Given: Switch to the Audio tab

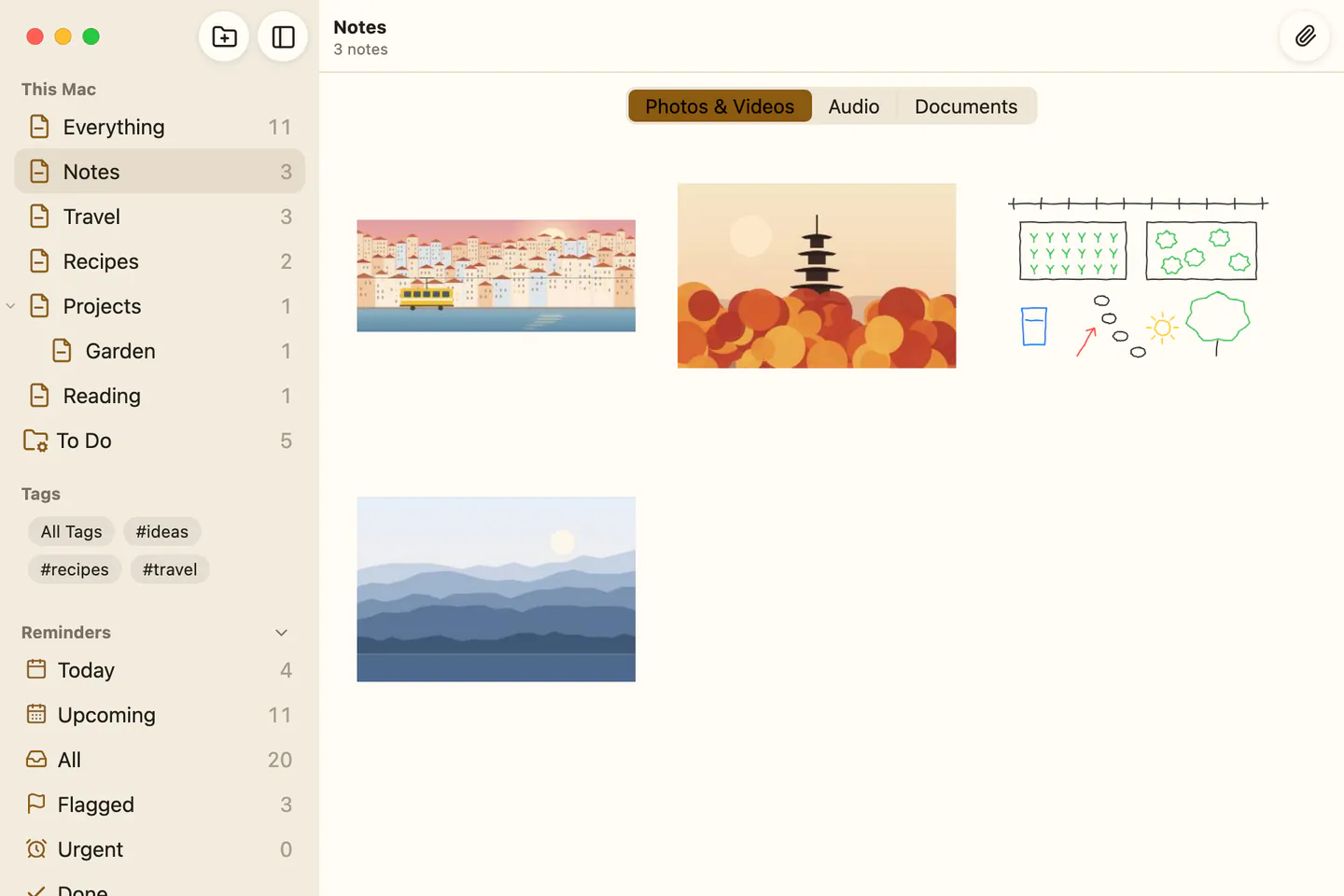Looking at the screenshot, I should [854, 106].
